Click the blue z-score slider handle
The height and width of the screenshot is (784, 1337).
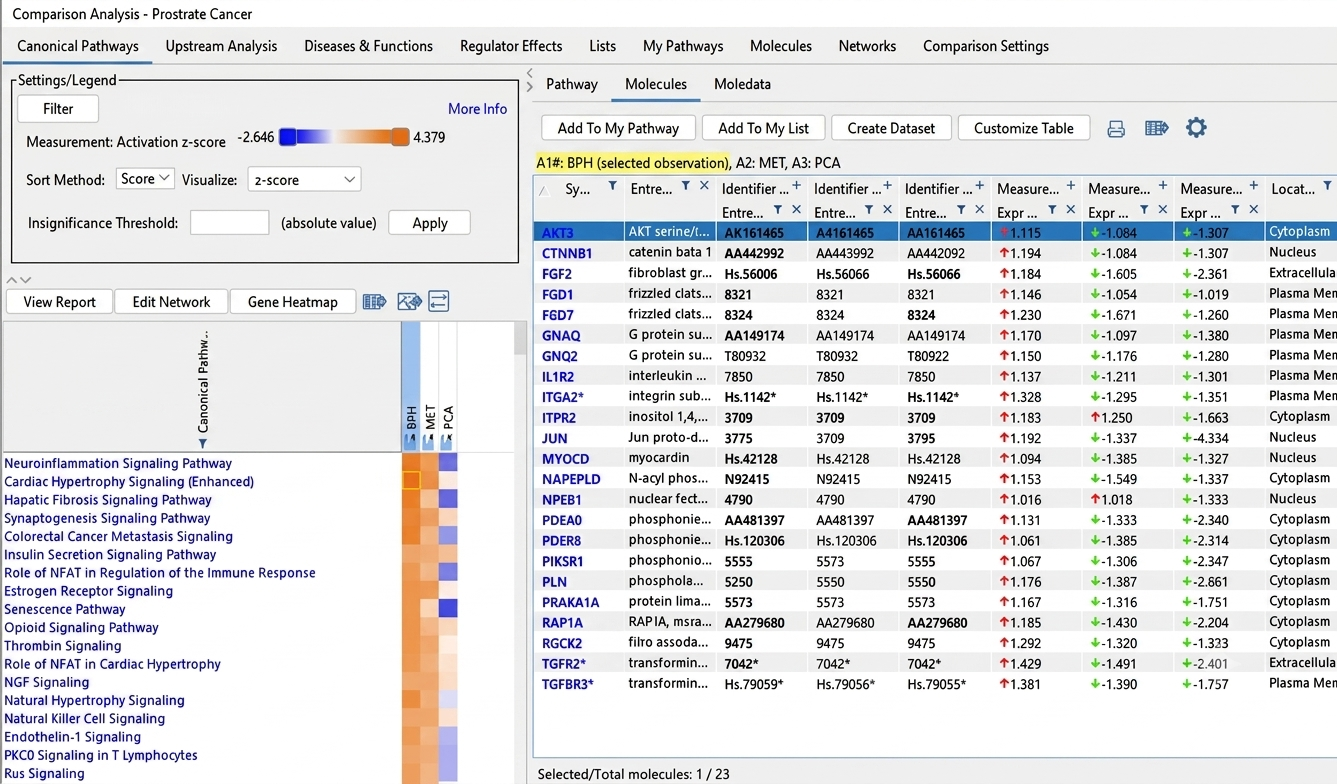(x=288, y=137)
